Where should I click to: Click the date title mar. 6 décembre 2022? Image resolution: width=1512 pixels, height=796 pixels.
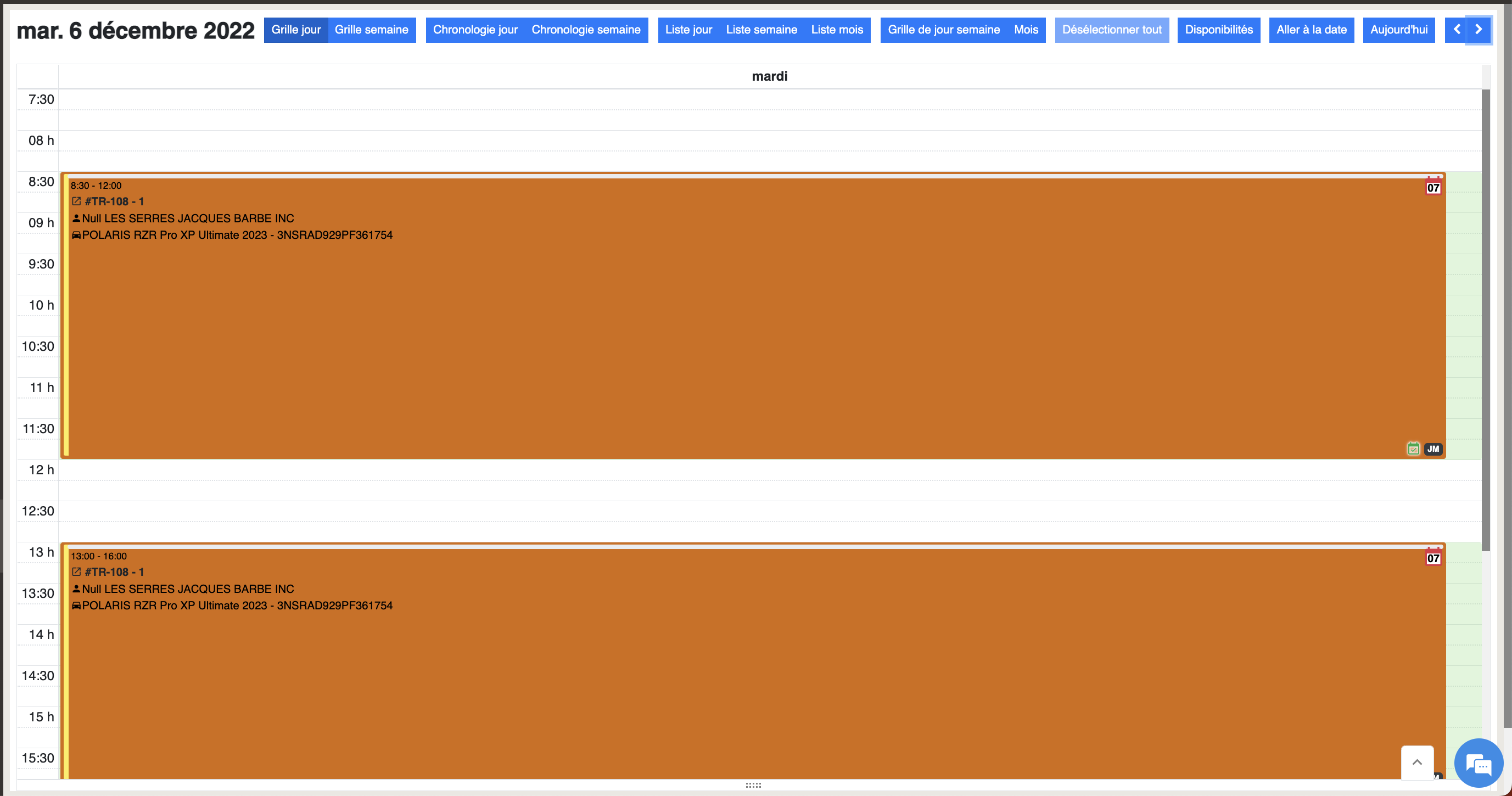pos(136,31)
